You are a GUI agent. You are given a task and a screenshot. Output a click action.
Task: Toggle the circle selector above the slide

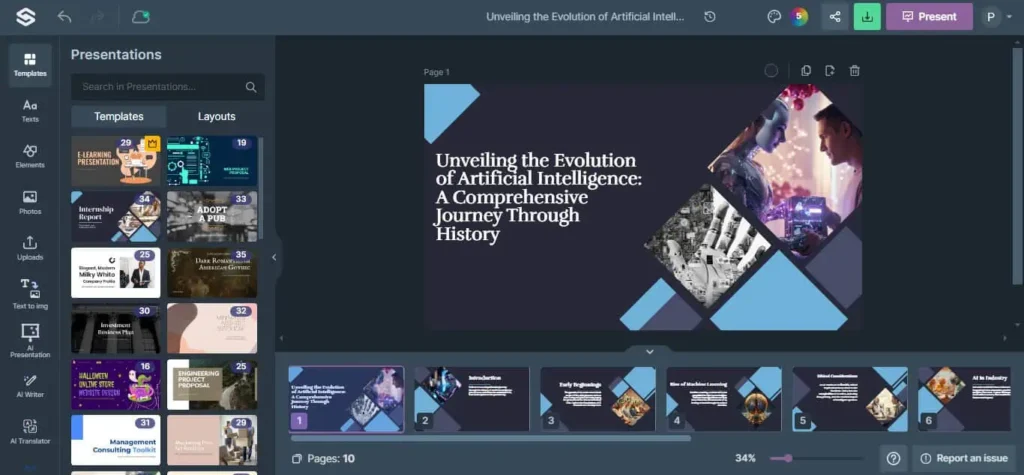pyautogui.click(x=771, y=71)
